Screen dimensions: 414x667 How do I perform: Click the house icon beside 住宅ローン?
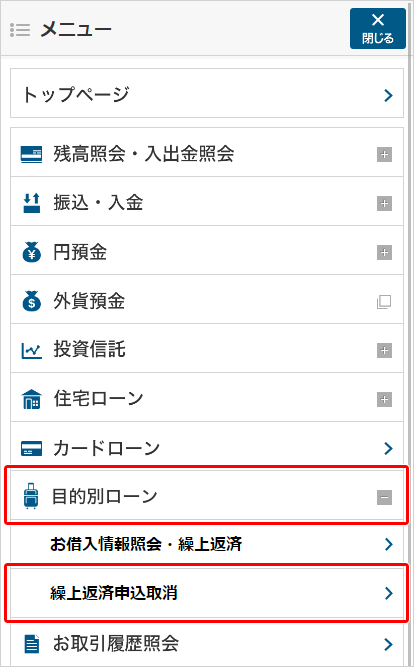pyautogui.click(x=31, y=399)
